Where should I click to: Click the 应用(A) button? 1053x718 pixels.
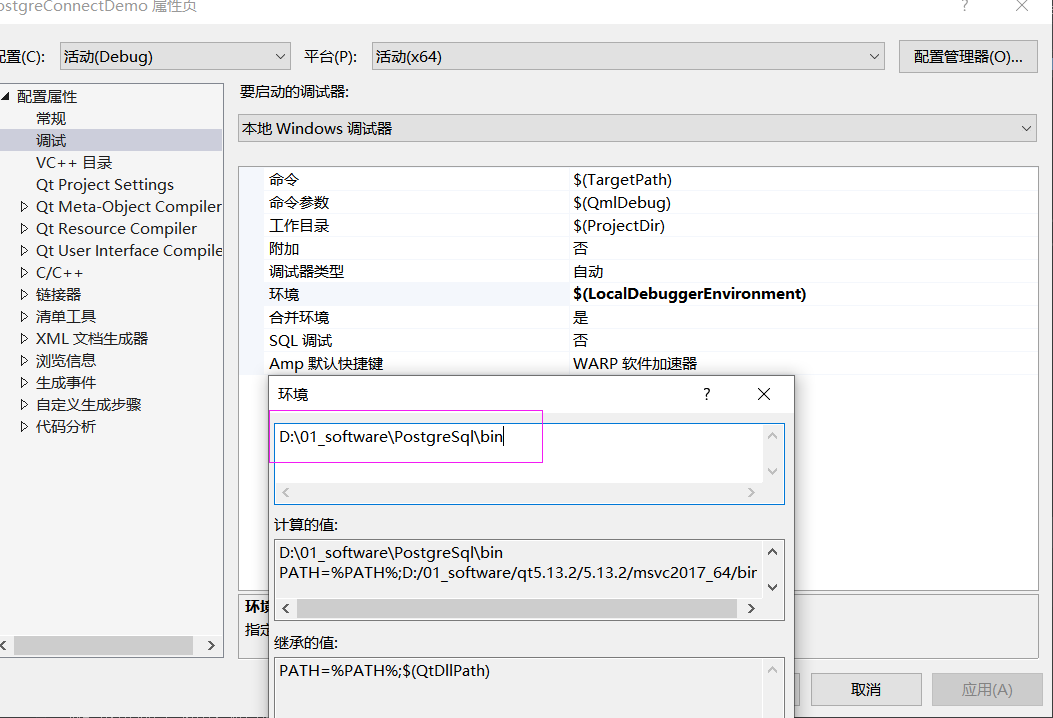987,689
